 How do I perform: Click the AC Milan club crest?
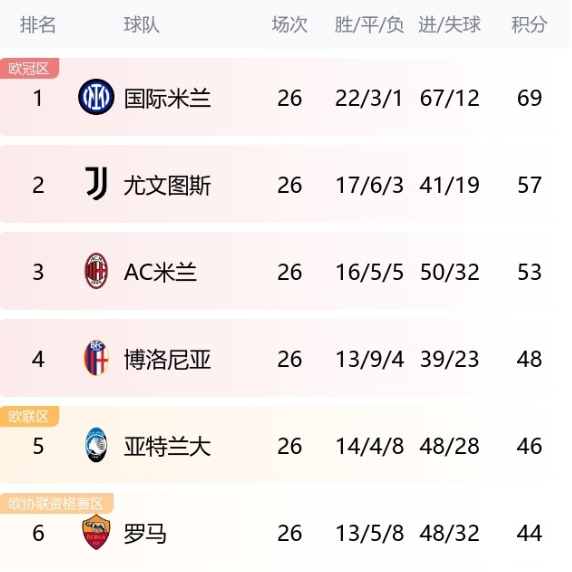[x=96, y=271]
